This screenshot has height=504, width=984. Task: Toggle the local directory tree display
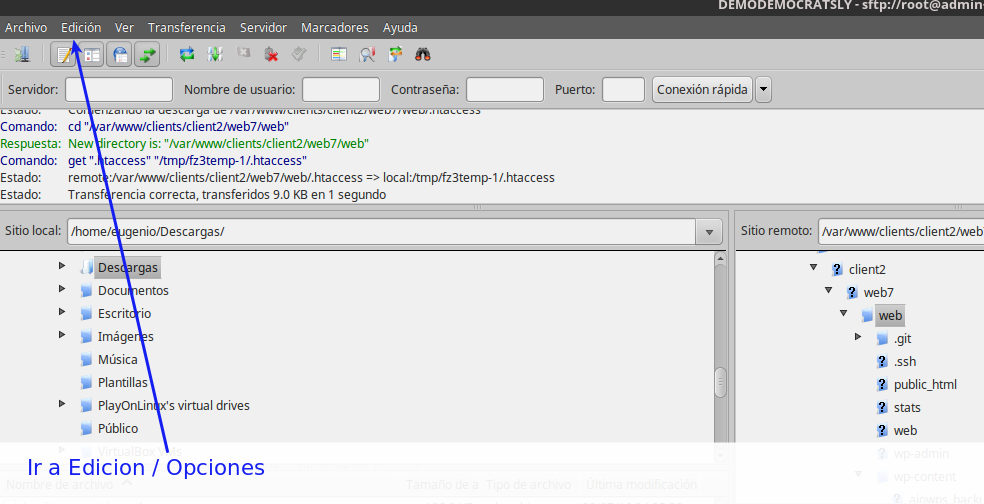tap(92, 55)
